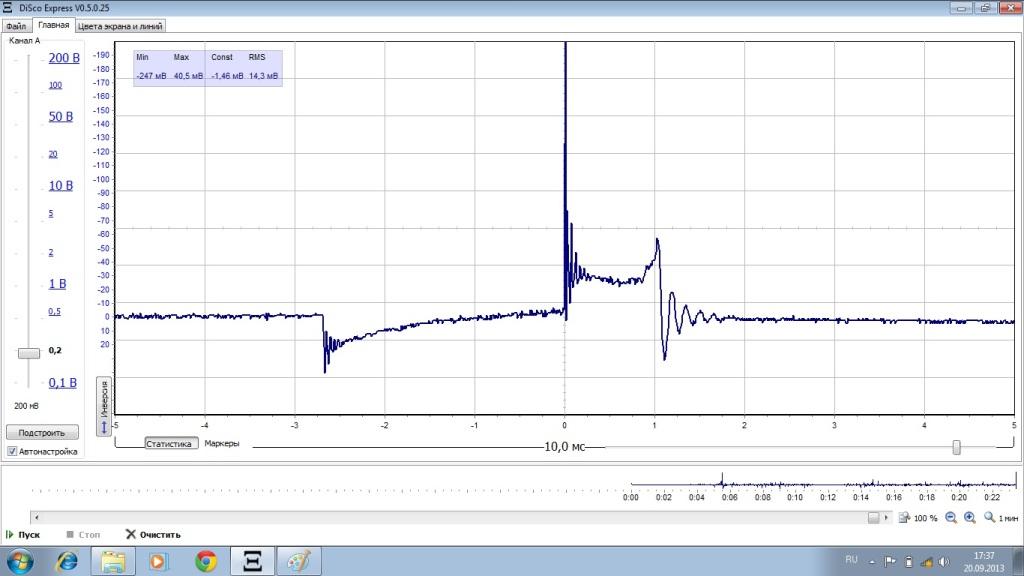Set Channel A range to 10 В

61,186
